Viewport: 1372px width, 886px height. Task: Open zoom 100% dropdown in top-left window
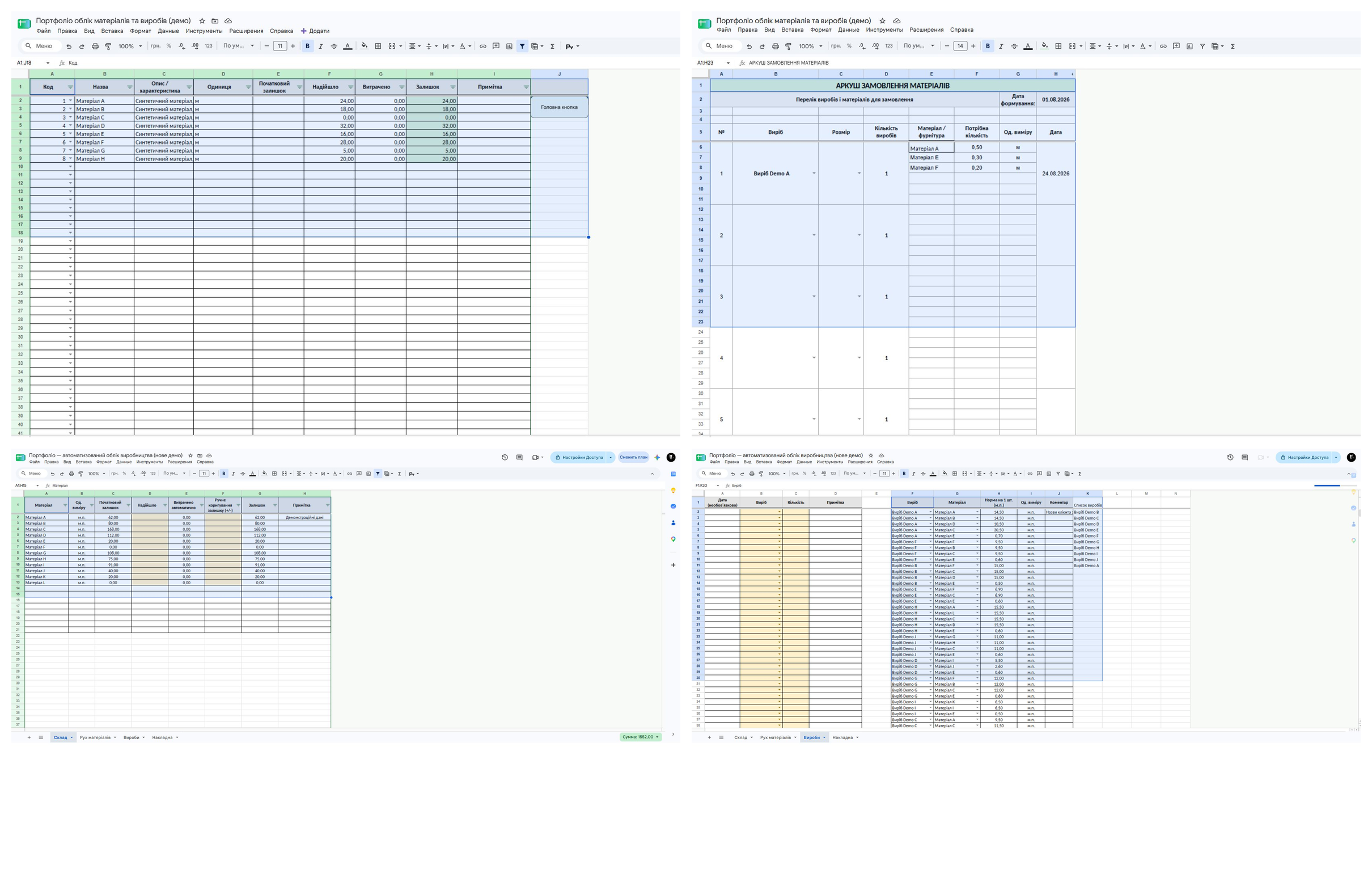[130, 46]
